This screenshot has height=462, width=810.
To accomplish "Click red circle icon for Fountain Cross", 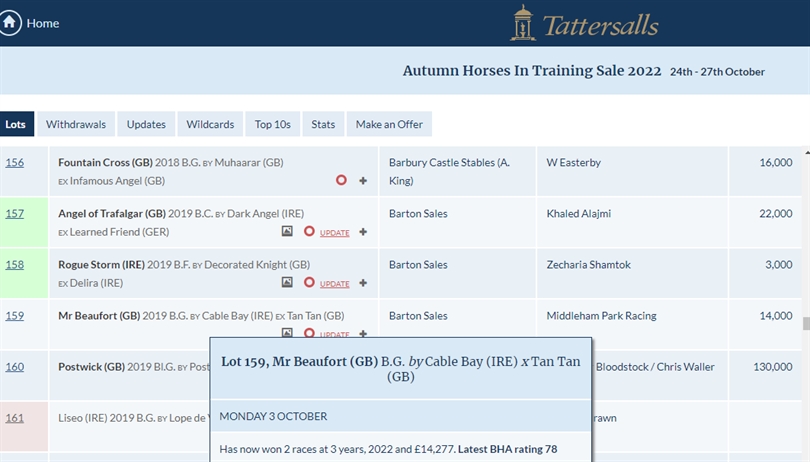I will pos(341,180).
